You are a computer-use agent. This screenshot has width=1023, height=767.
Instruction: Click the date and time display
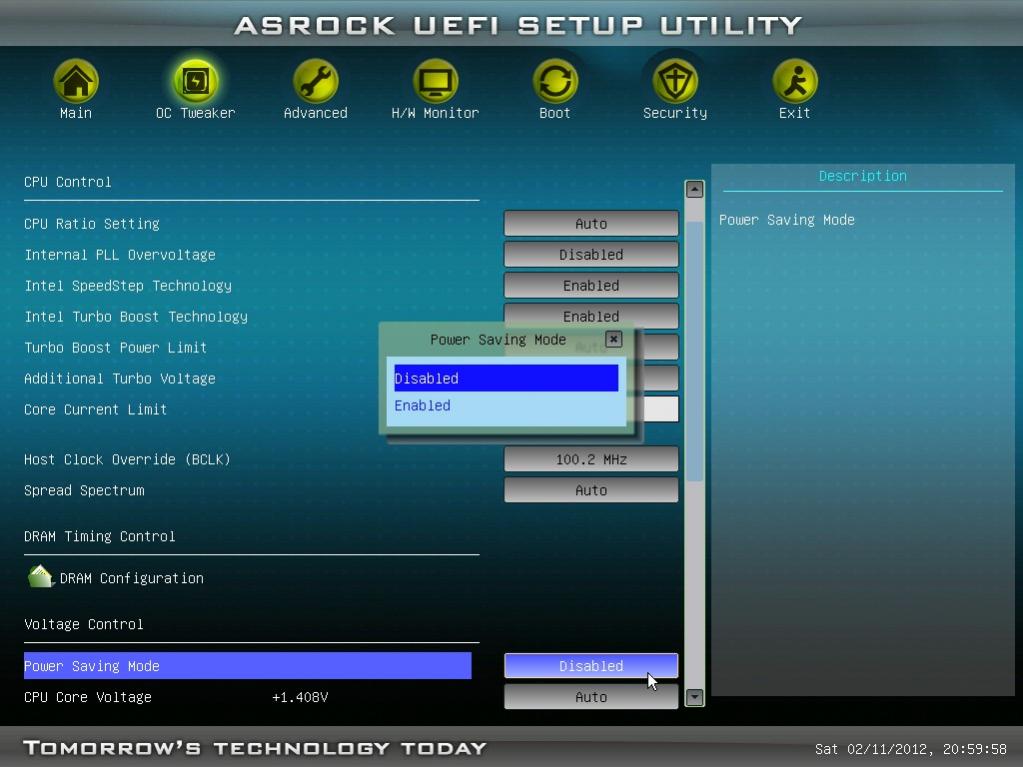[910, 749]
